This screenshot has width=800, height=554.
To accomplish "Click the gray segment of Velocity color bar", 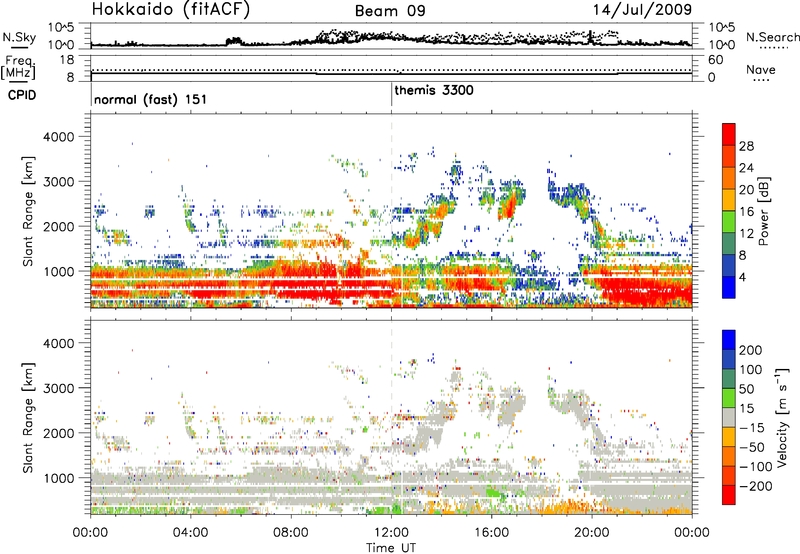I will [x=729, y=417].
